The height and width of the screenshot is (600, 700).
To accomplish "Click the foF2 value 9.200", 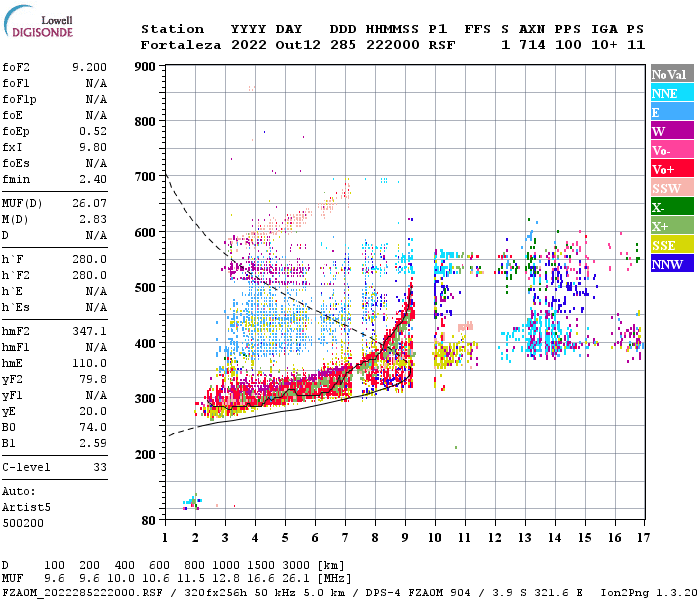I will click(x=89, y=67).
